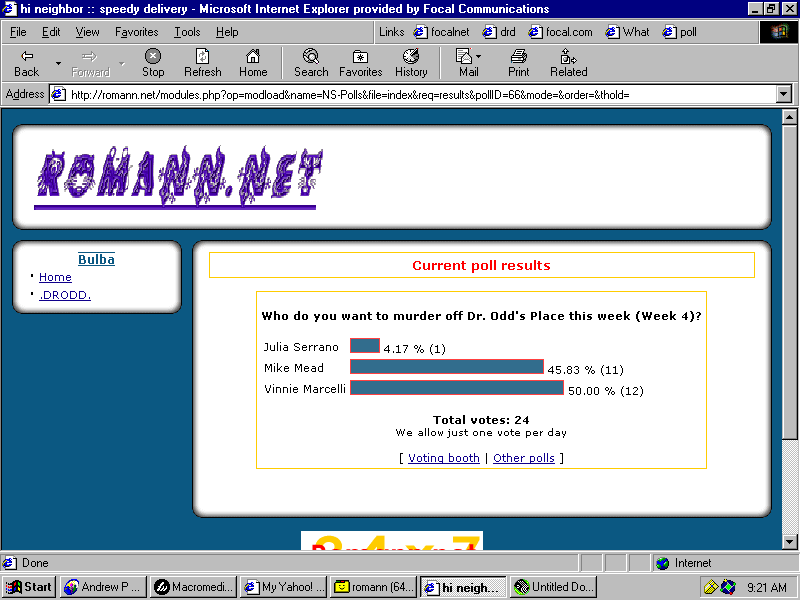
Task: Click the vertical scrollbar thumb
Action: pos(789,282)
